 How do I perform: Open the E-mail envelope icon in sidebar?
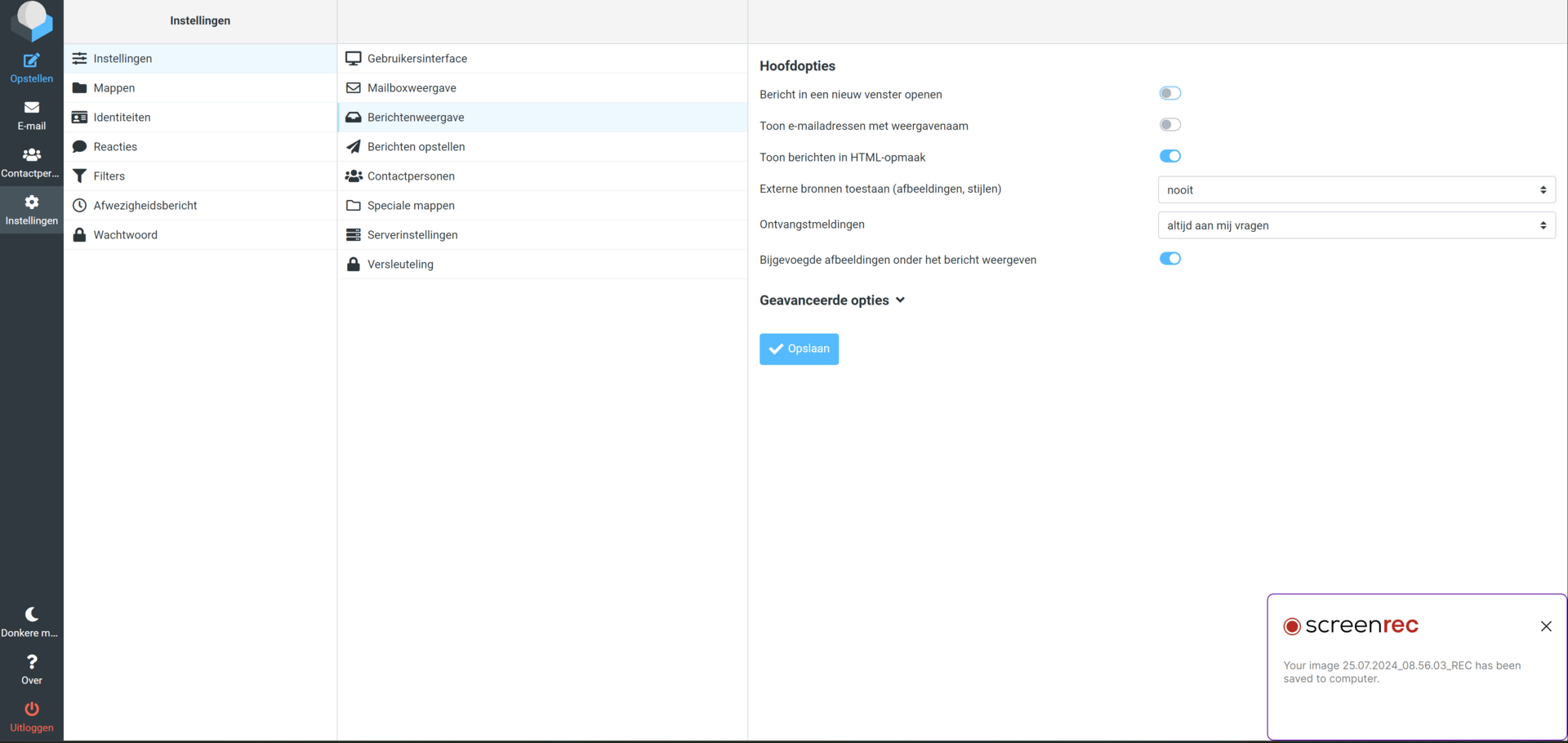pyautogui.click(x=31, y=107)
